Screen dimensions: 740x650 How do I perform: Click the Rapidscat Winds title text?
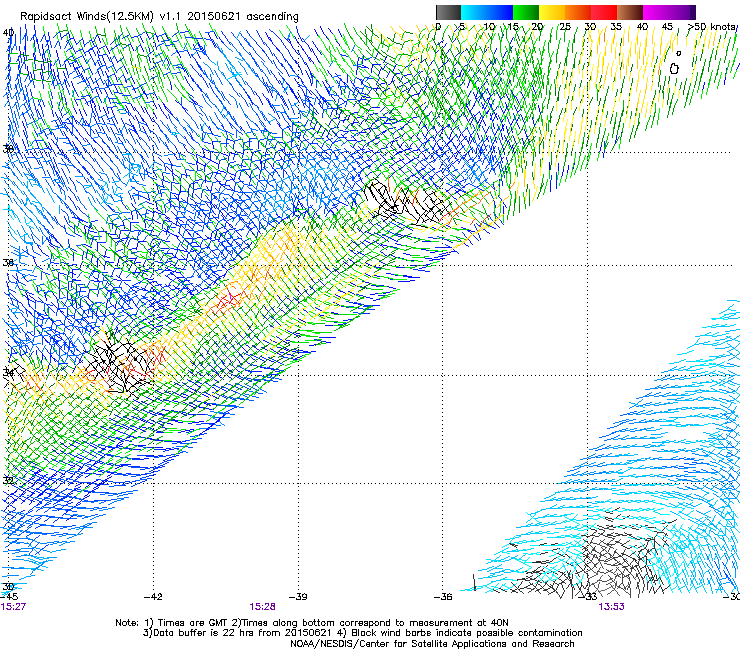pos(159,17)
